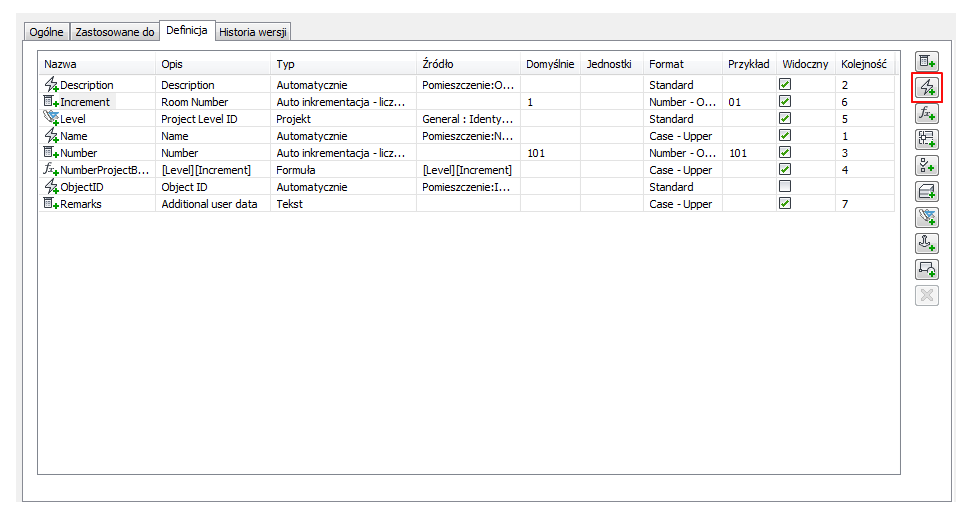The image size is (968, 515).
Task: Select the Definicja tab
Action: pos(186,30)
